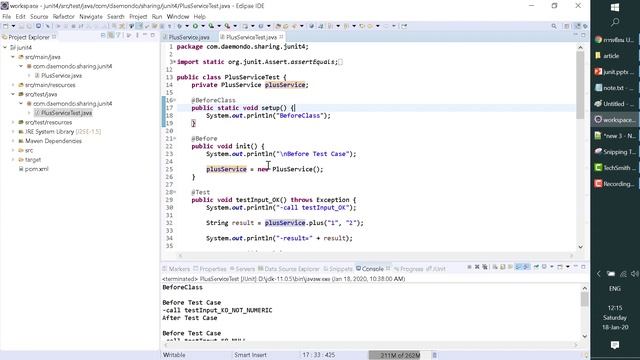This screenshot has width=640, height=360.
Task: Click Remove All Terminated Launches icon
Action: [x=485, y=267]
